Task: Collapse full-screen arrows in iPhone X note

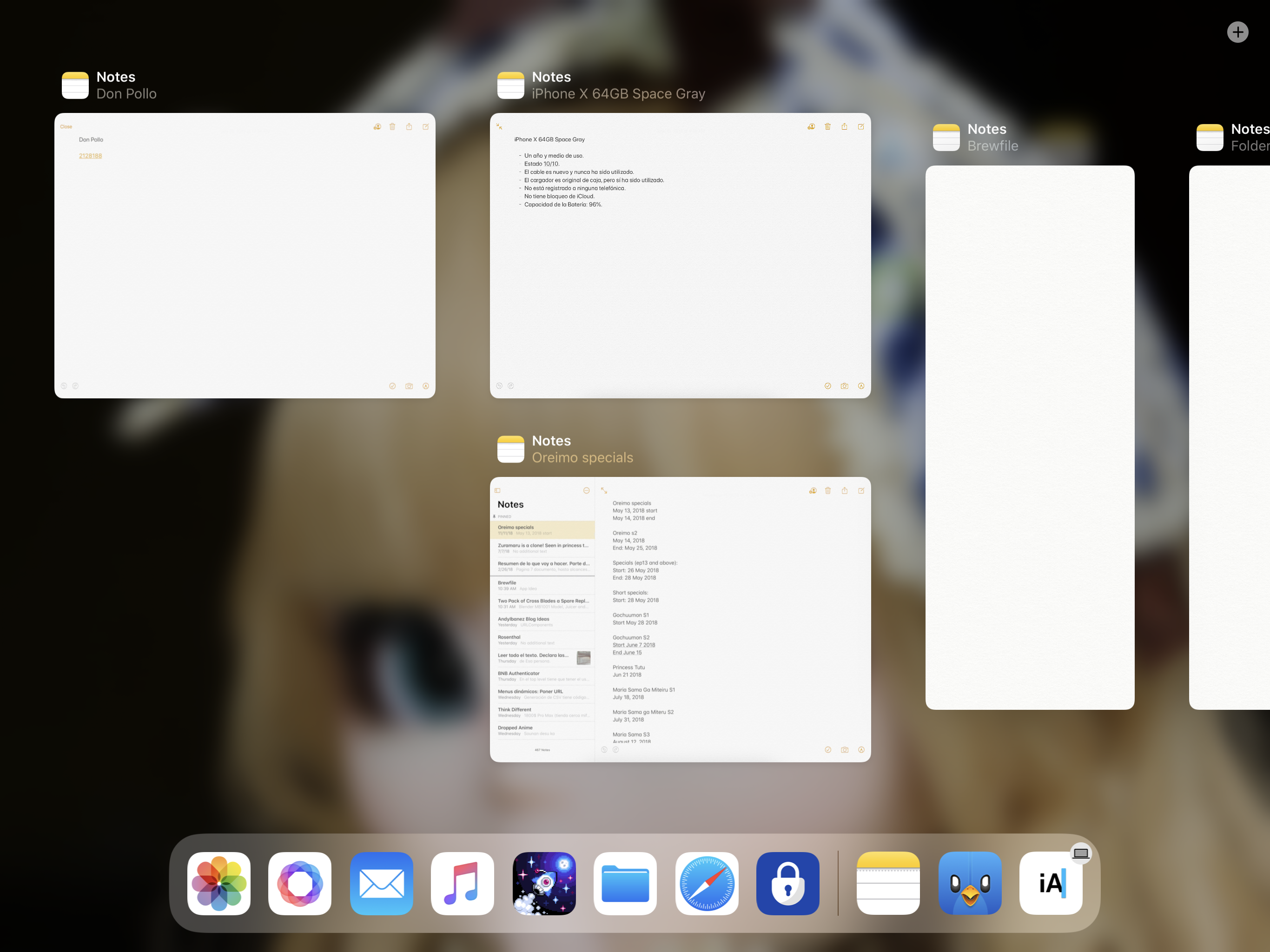Action: tap(499, 127)
